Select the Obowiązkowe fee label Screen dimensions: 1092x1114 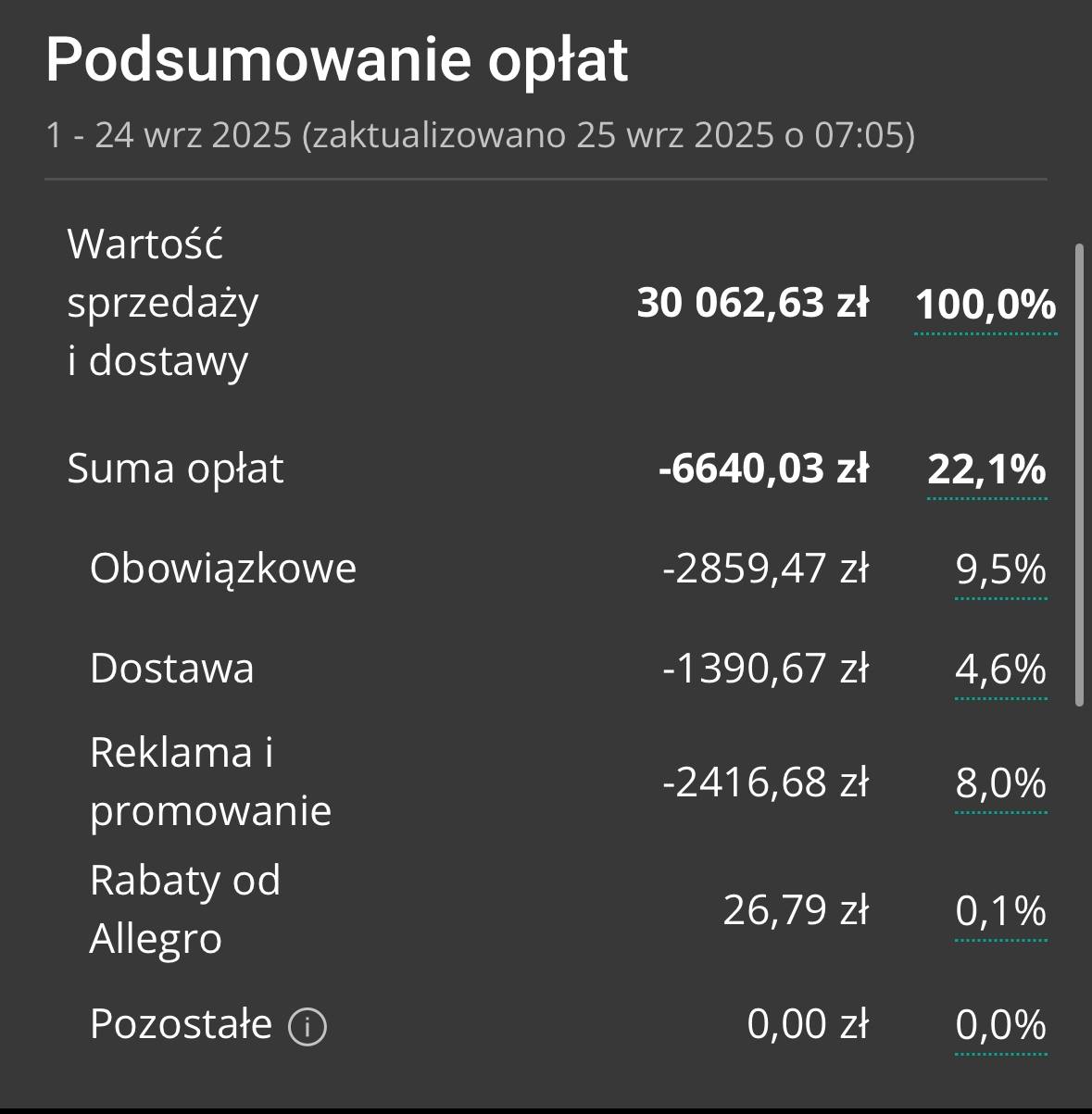(222, 569)
